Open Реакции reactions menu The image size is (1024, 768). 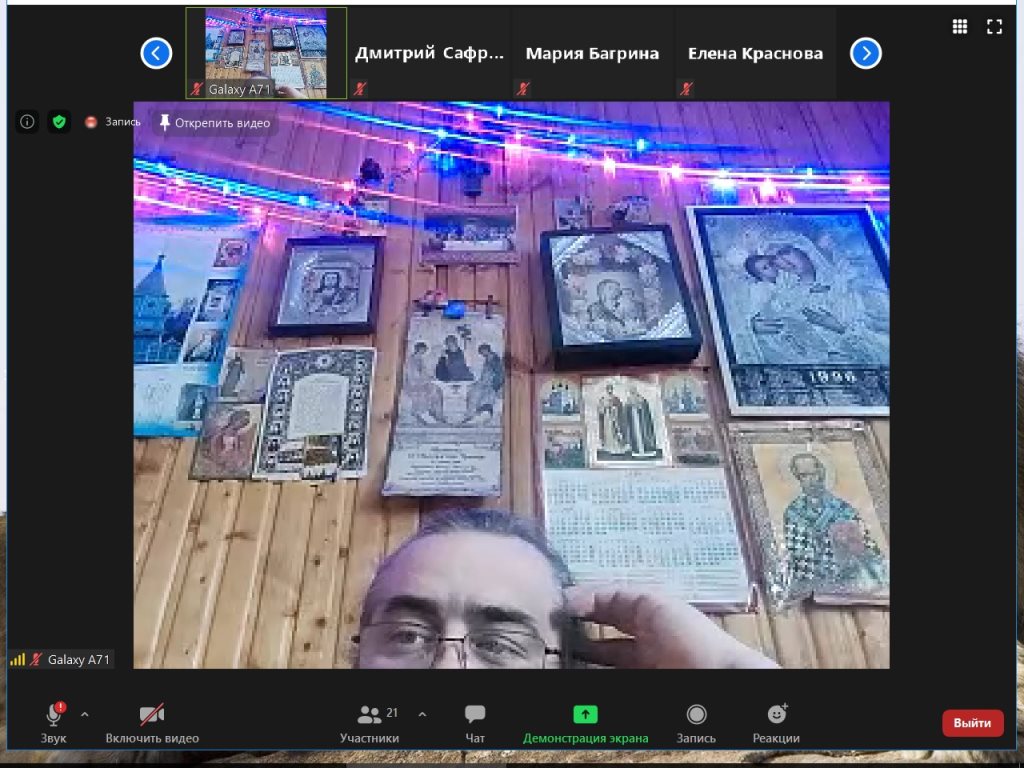coord(776,724)
